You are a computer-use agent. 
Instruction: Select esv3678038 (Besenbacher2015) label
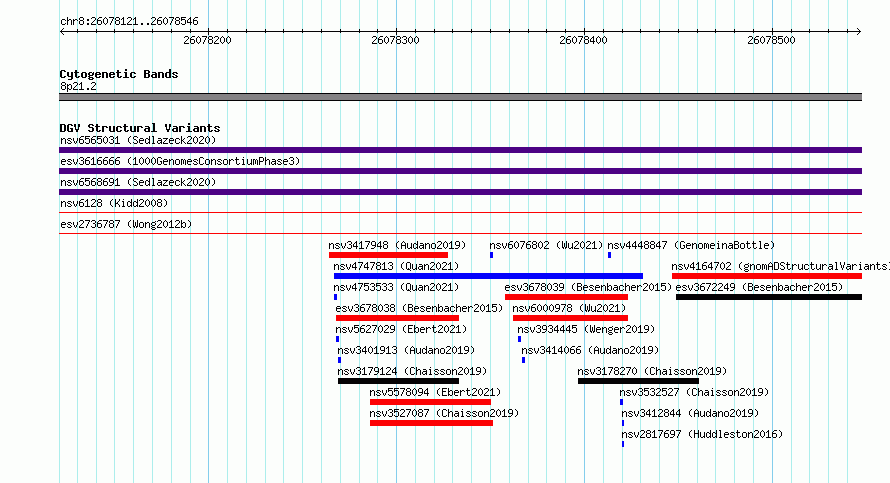(419, 308)
